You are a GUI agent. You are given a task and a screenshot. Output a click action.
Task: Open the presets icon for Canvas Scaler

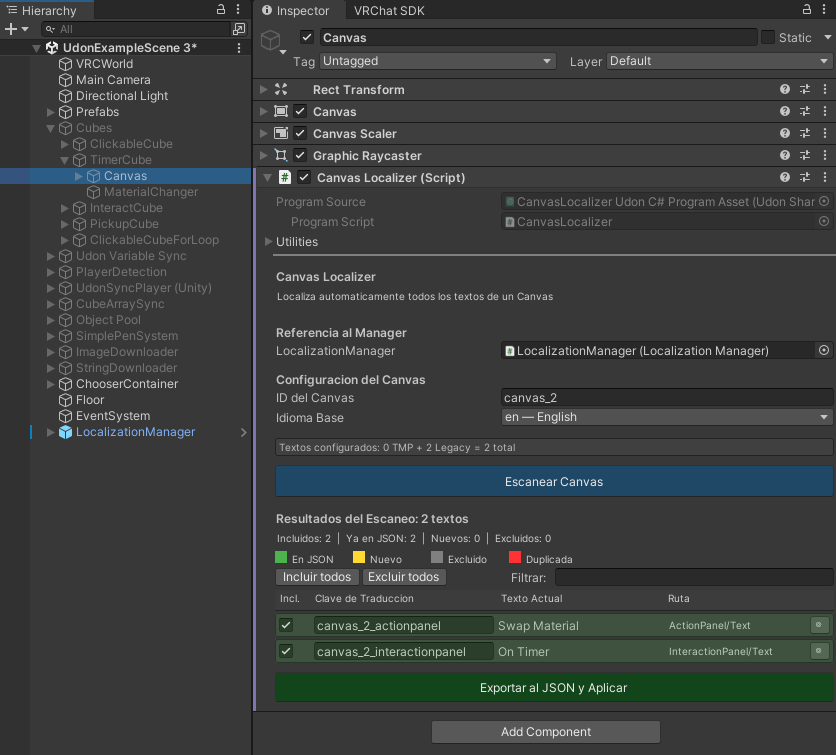pyautogui.click(x=806, y=133)
